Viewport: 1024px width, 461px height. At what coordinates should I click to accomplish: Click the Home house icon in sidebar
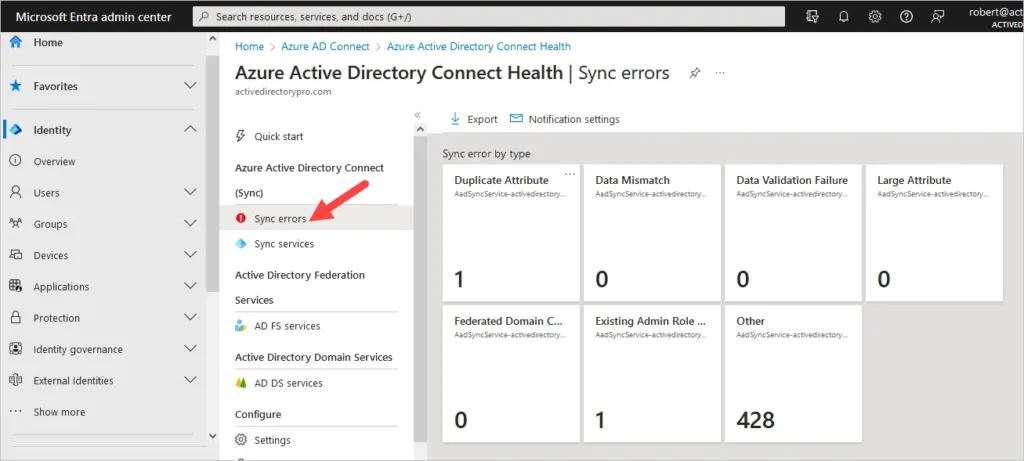click(x=16, y=42)
